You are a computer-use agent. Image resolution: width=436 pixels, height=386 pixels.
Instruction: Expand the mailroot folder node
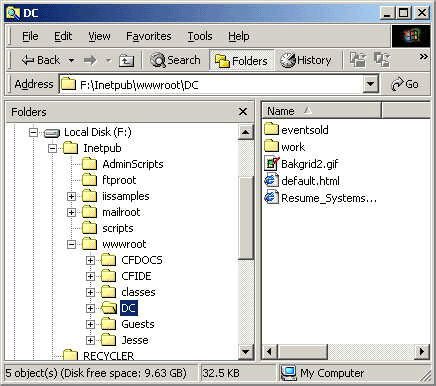pyautogui.click(x=71, y=212)
